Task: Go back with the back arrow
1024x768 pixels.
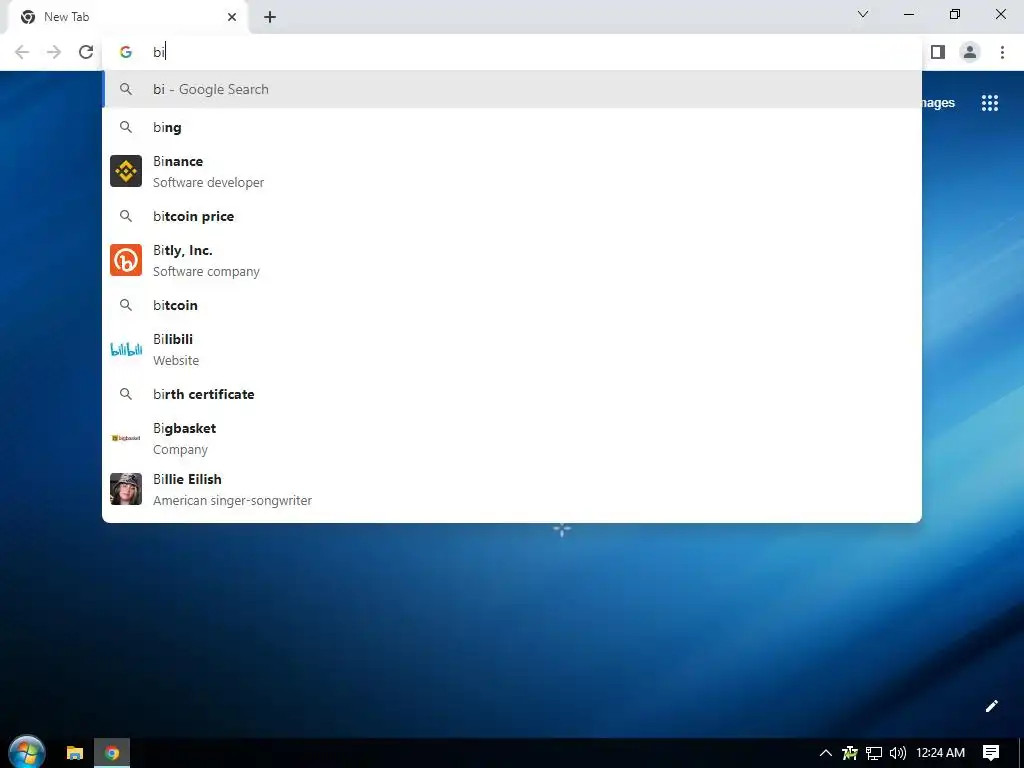Action: (x=22, y=52)
